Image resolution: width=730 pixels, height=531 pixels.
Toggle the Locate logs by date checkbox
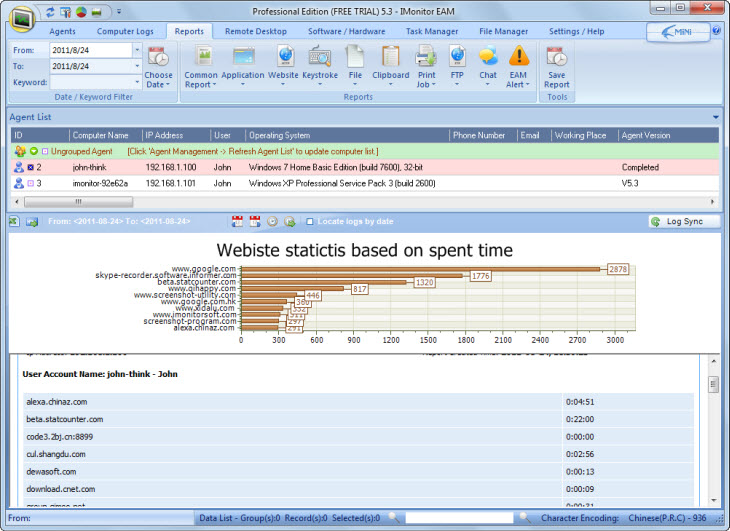(x=310, y=221)
